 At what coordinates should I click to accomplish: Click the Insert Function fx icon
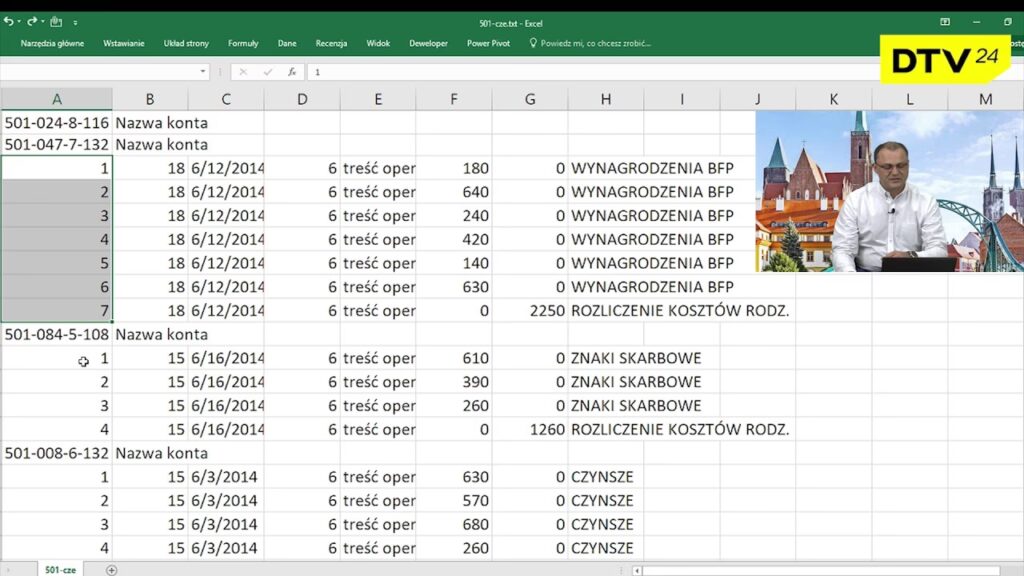(292, 72)
